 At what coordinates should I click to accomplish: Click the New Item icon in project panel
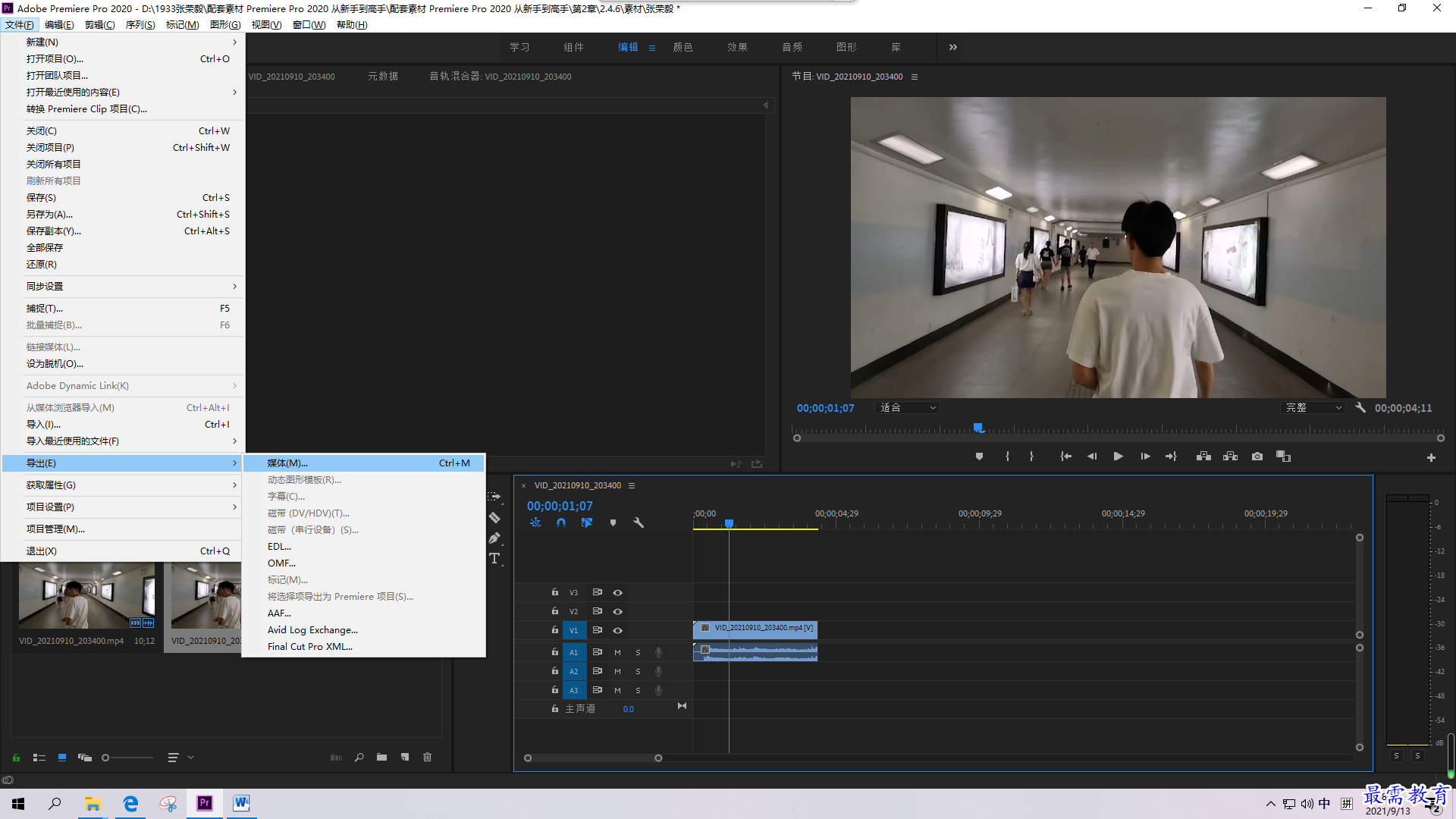pos(405,757)
